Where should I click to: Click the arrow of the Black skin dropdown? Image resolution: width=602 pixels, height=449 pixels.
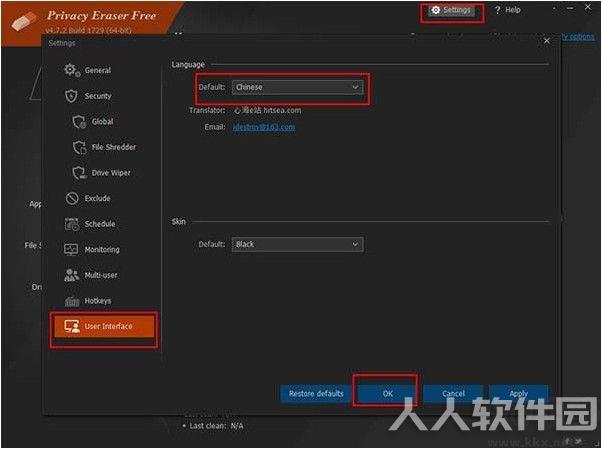tap(355, 244)
